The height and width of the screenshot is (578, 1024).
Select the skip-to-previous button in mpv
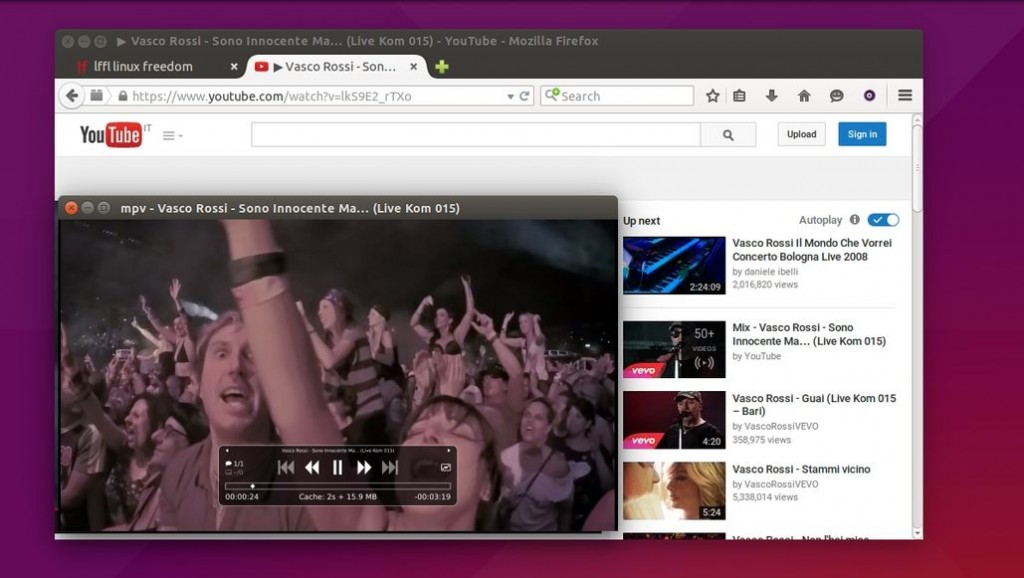point(287,467)
